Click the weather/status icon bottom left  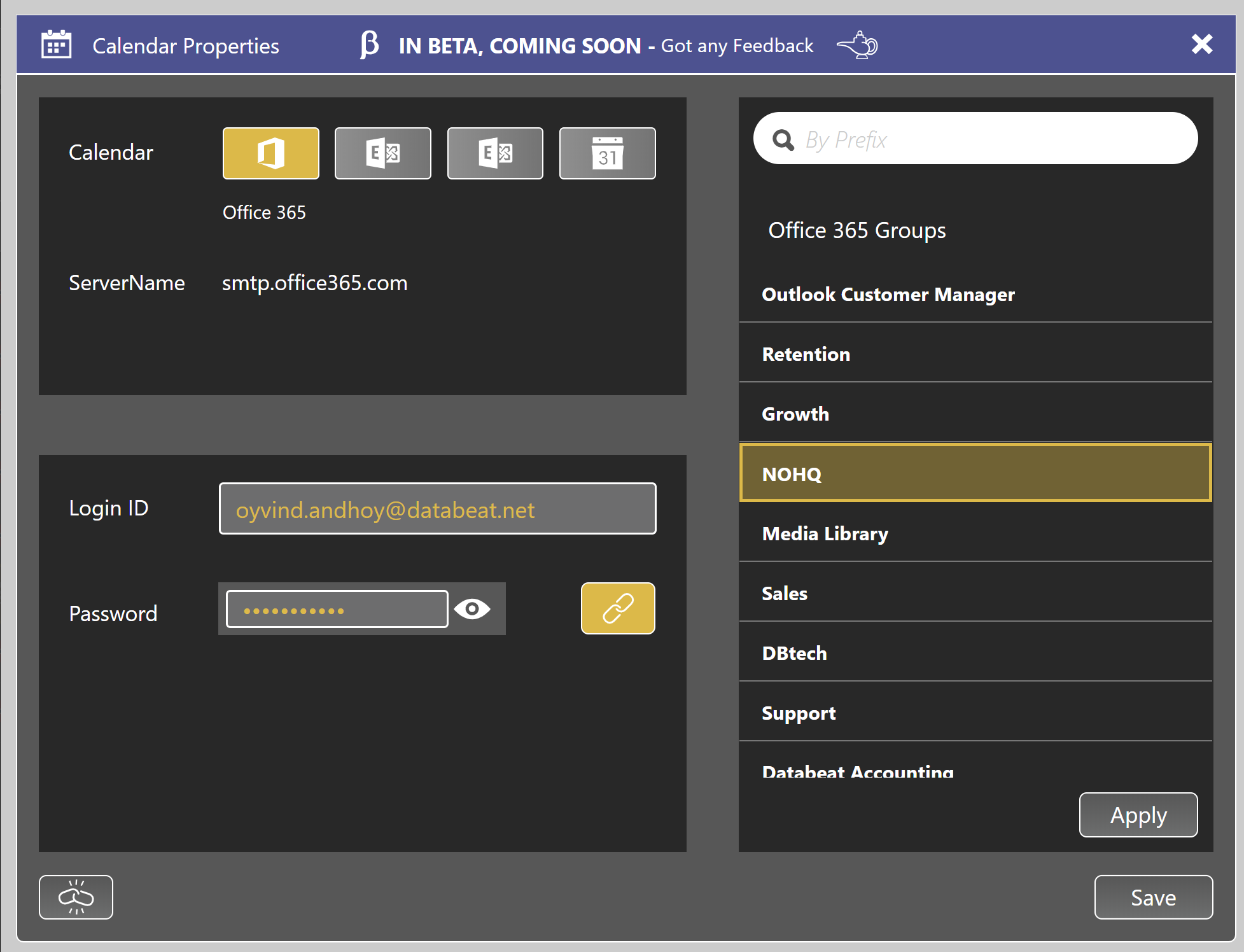coord(77,897)
